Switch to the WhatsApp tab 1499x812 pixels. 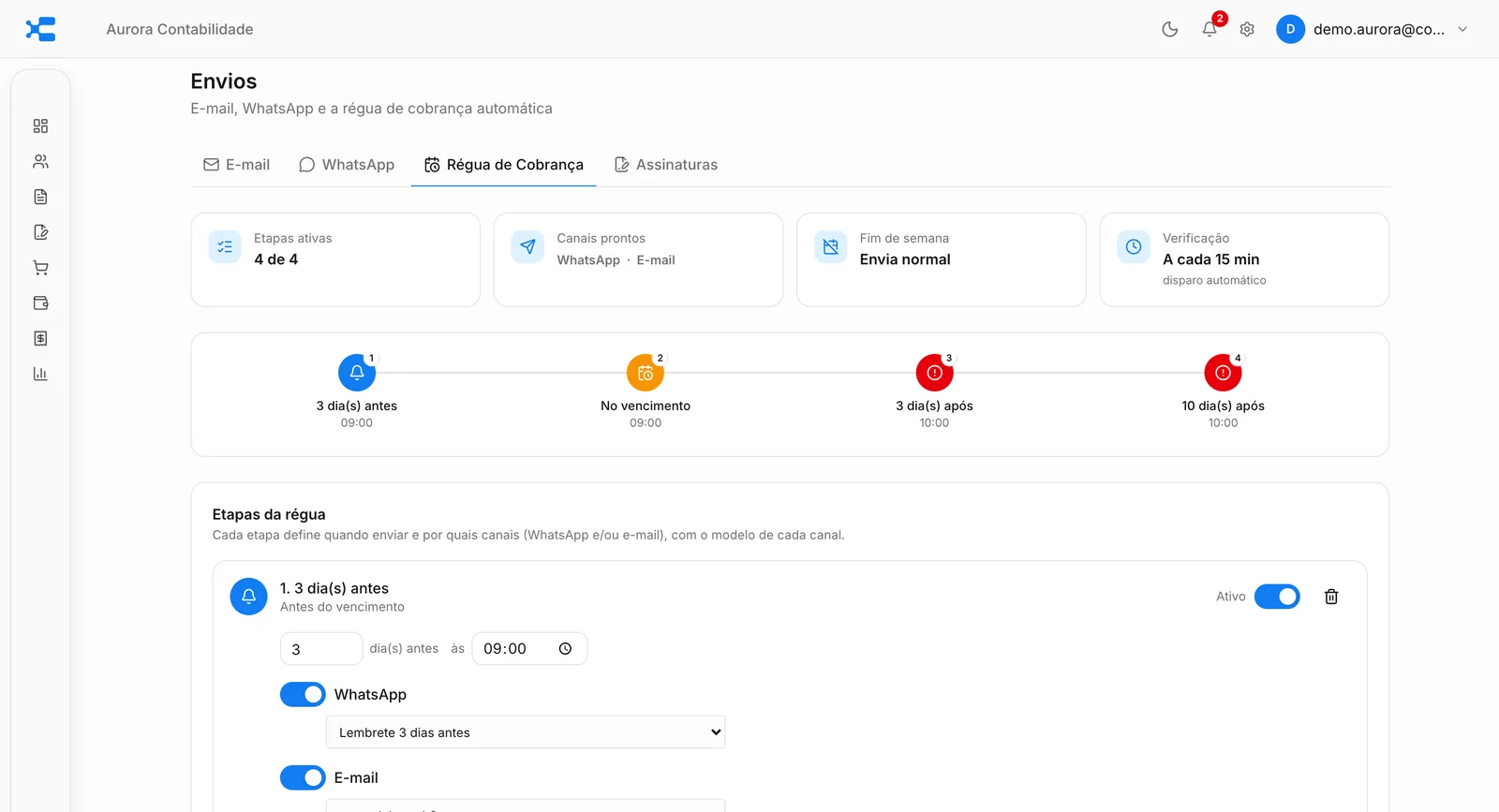[x=347, y=165]
